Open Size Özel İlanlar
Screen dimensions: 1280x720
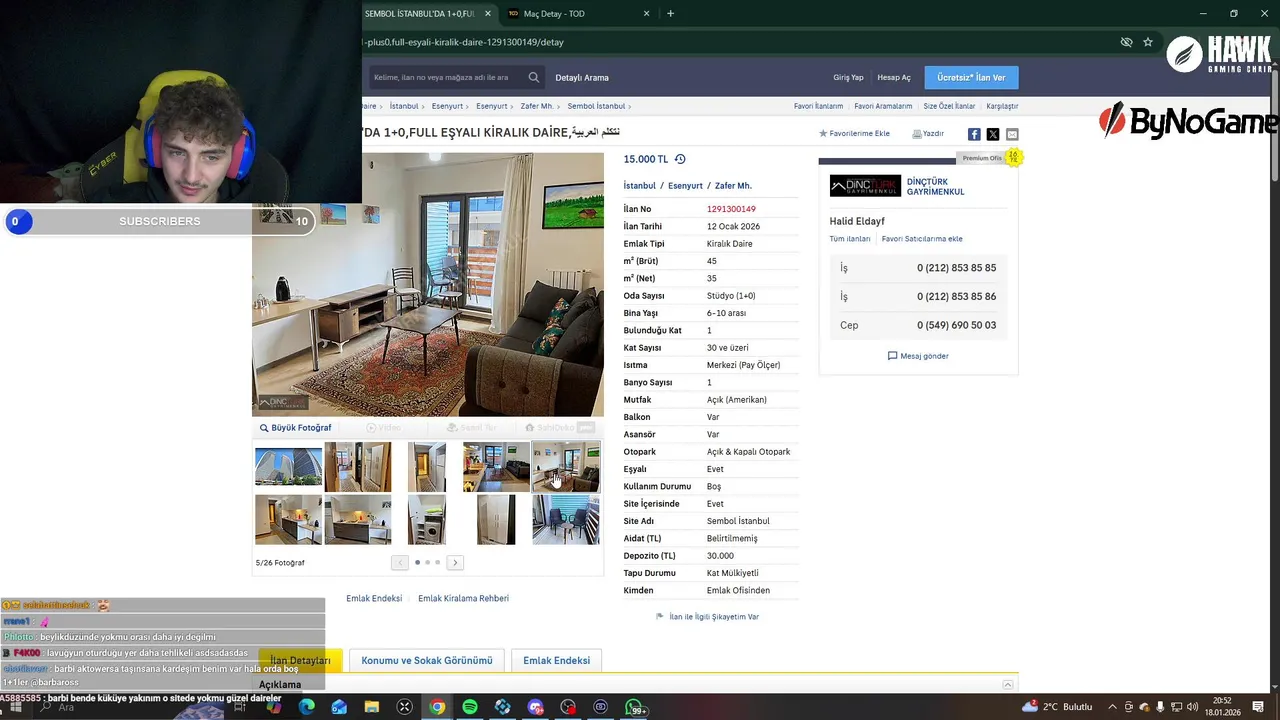tap(949, 106)
